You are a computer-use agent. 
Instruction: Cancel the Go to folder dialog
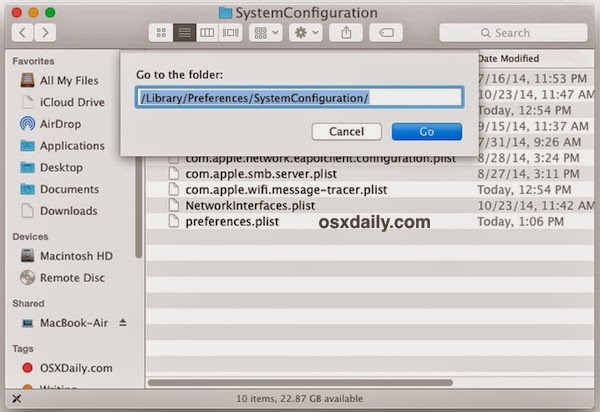pyautogui.click(x=346, y=132)
